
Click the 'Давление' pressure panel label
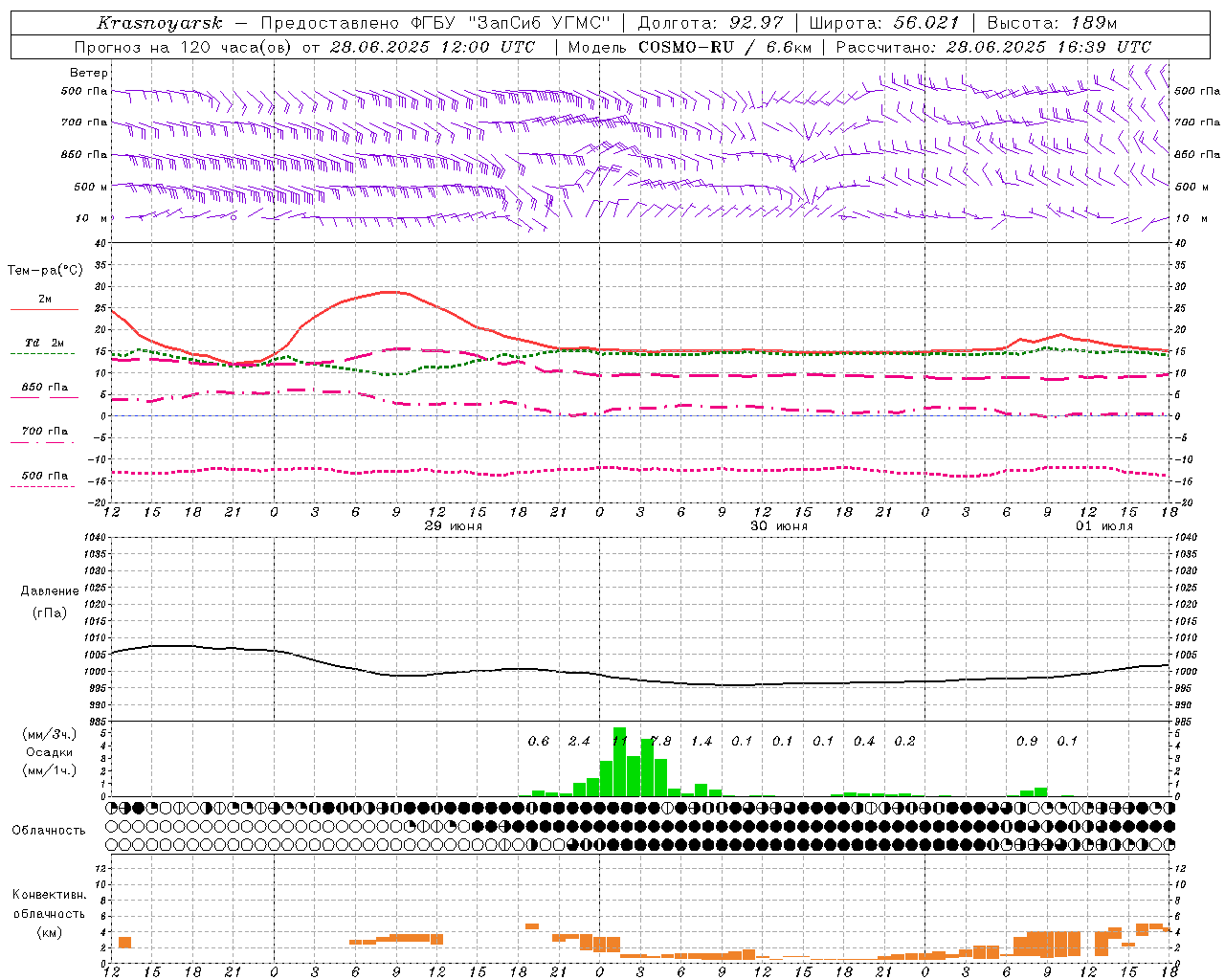50,591
